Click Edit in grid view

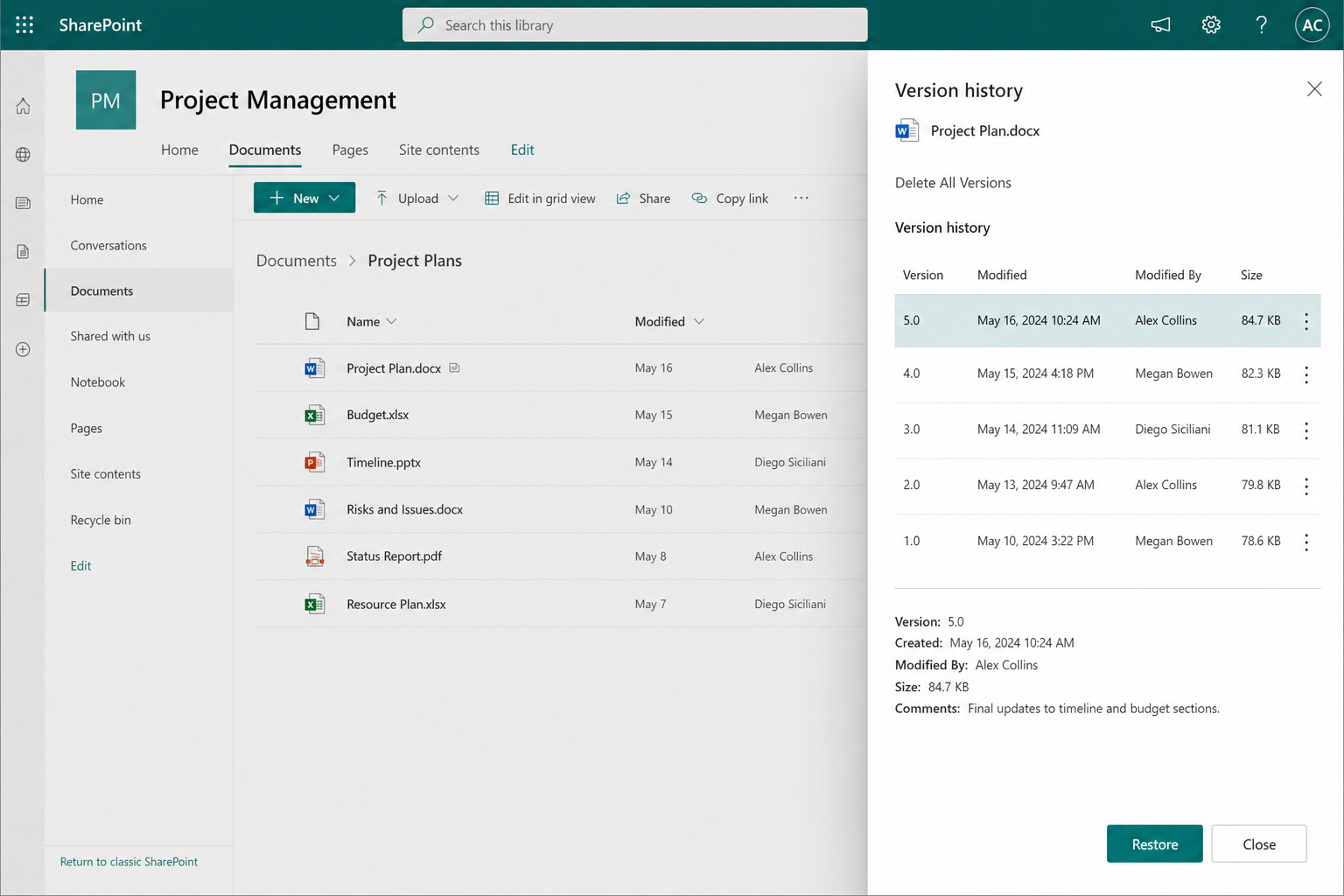coord(540,199)
